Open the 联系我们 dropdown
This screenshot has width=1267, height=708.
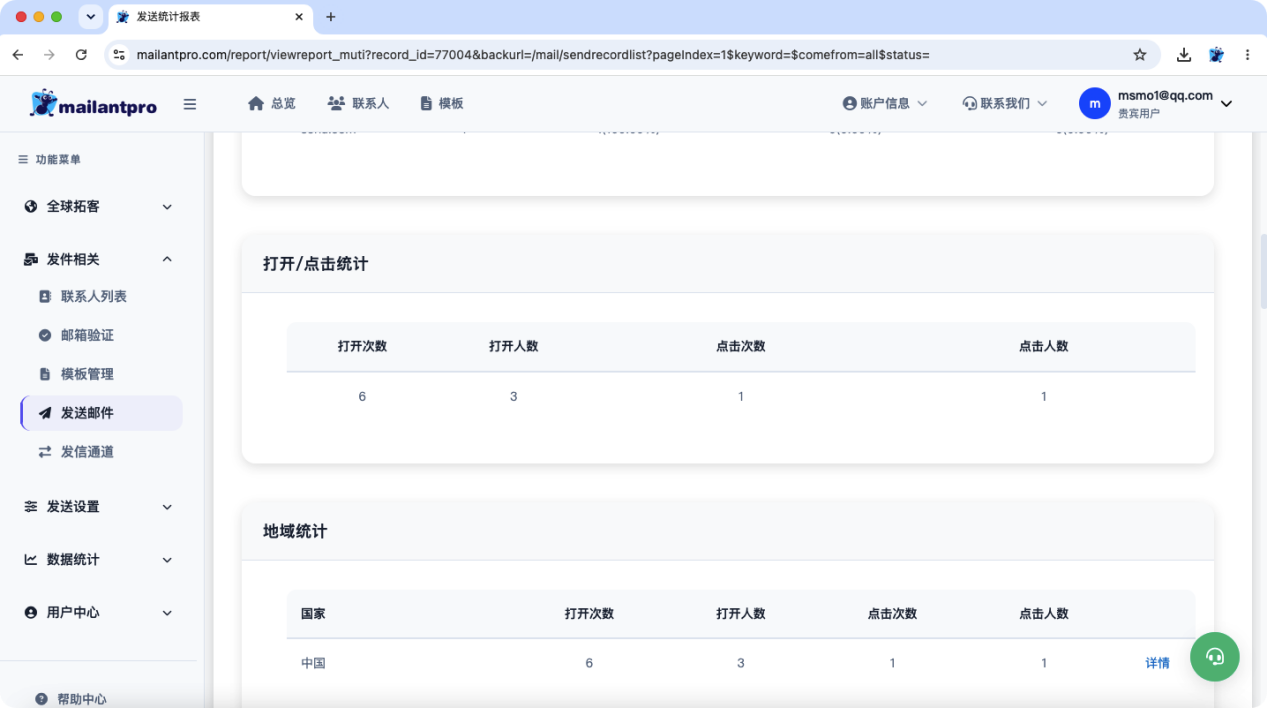pos(1005,103)
